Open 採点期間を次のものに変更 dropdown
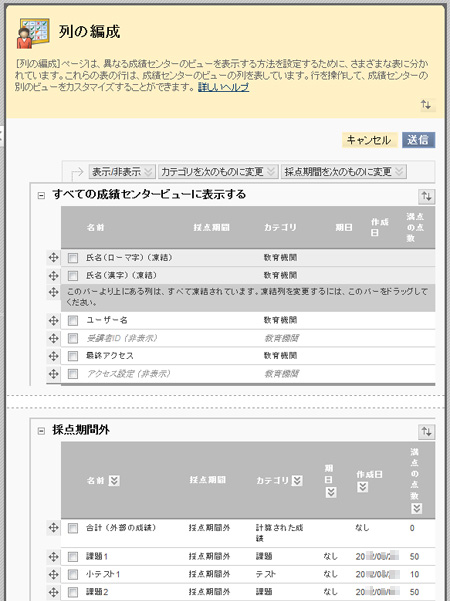The height and width of the screenshot is (601, 450). pyautogui.click(x=344, y=171)
